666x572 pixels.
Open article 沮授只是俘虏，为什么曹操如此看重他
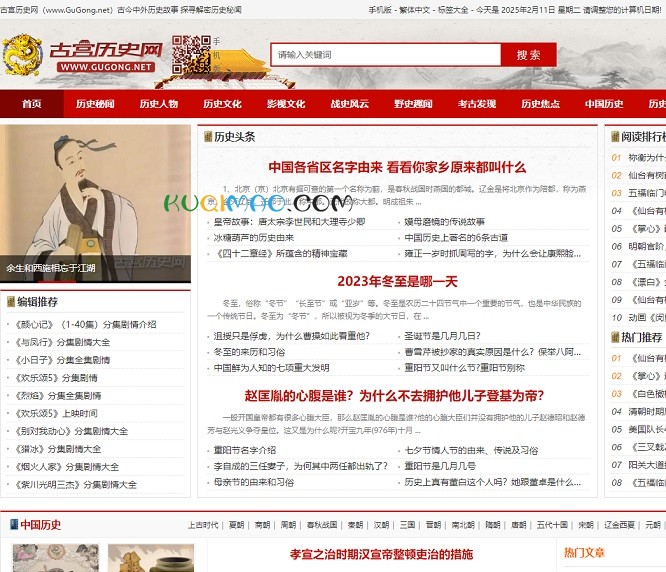pyautogui.click(x=292, y=336)
